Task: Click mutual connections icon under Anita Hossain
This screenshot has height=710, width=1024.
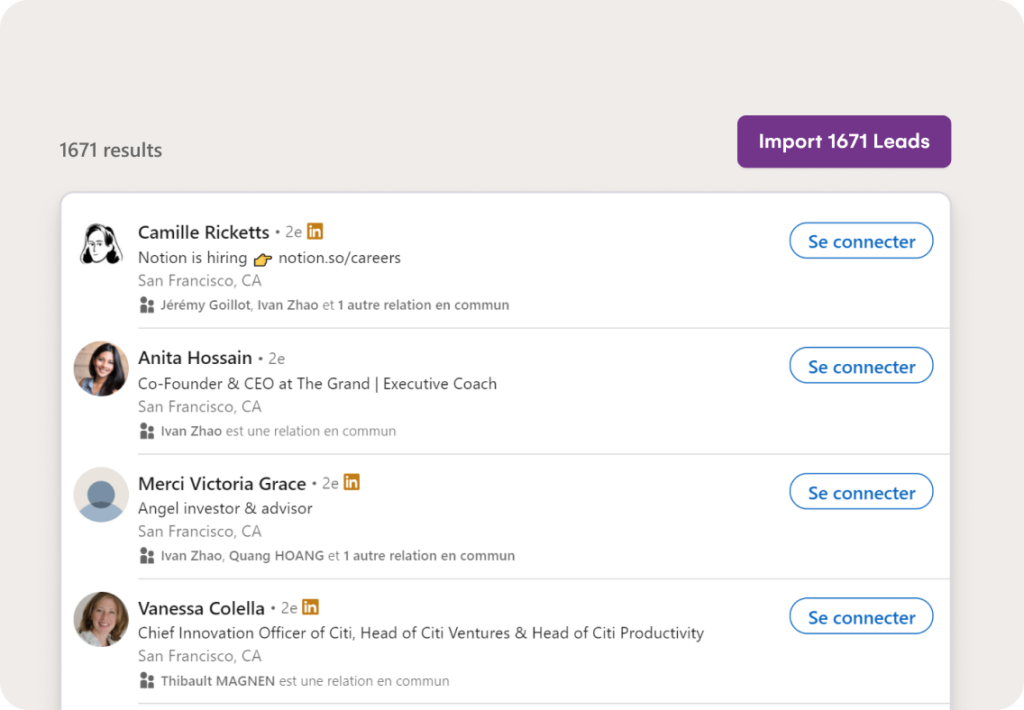Action: (147, 431)
